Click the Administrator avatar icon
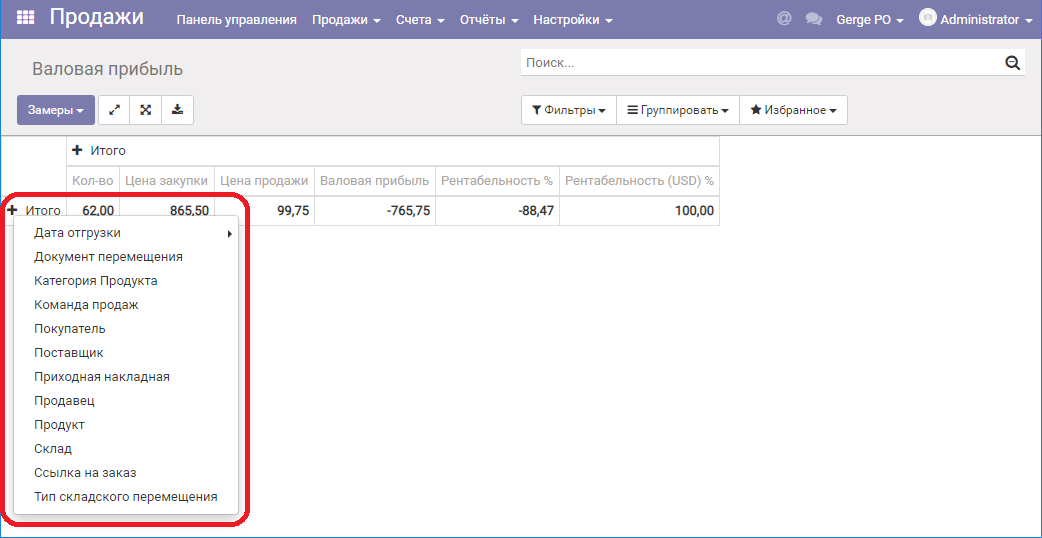 click(x=927, y=18)
